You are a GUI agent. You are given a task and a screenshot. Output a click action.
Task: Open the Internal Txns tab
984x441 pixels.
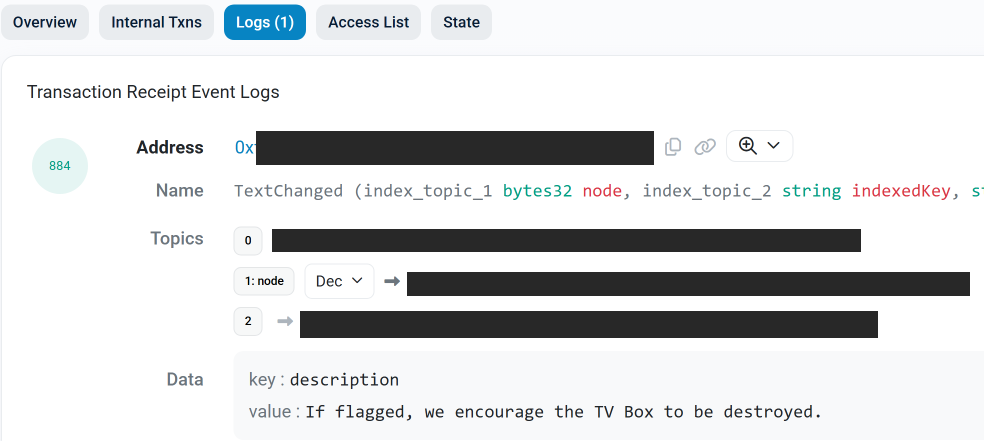click(156, 22)
